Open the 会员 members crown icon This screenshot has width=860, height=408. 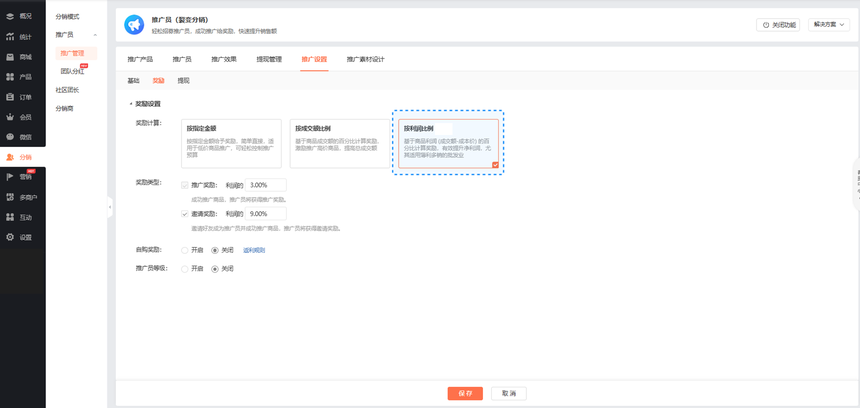[x=10, y=117]
